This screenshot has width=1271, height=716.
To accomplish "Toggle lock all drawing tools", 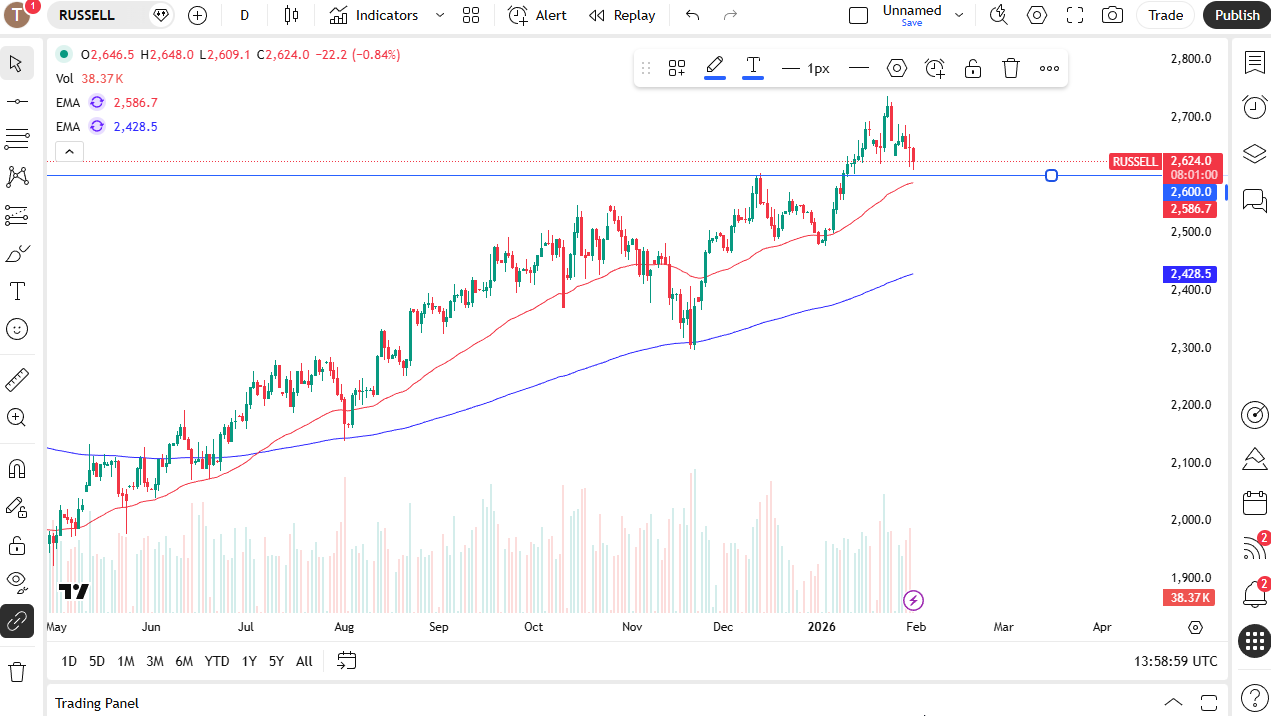I will tap(17, 545).
